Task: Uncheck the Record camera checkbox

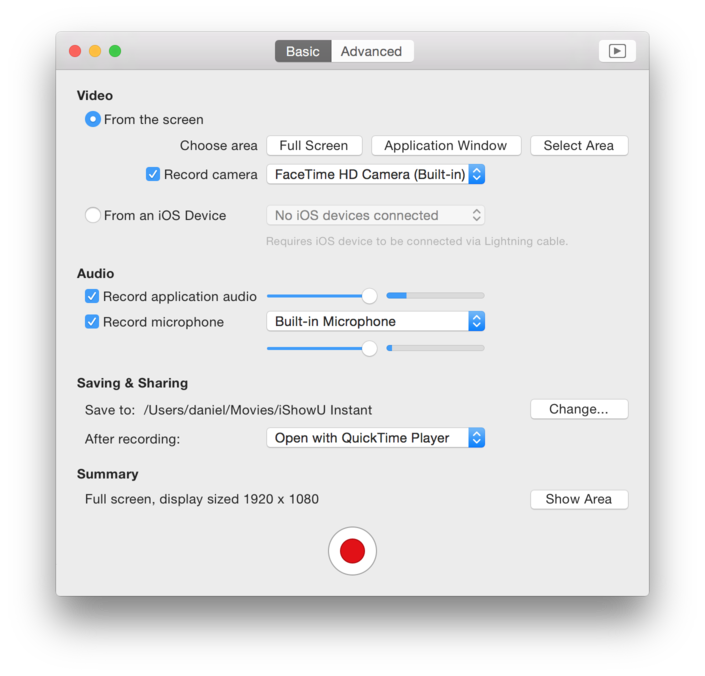Action: [153, 174]
